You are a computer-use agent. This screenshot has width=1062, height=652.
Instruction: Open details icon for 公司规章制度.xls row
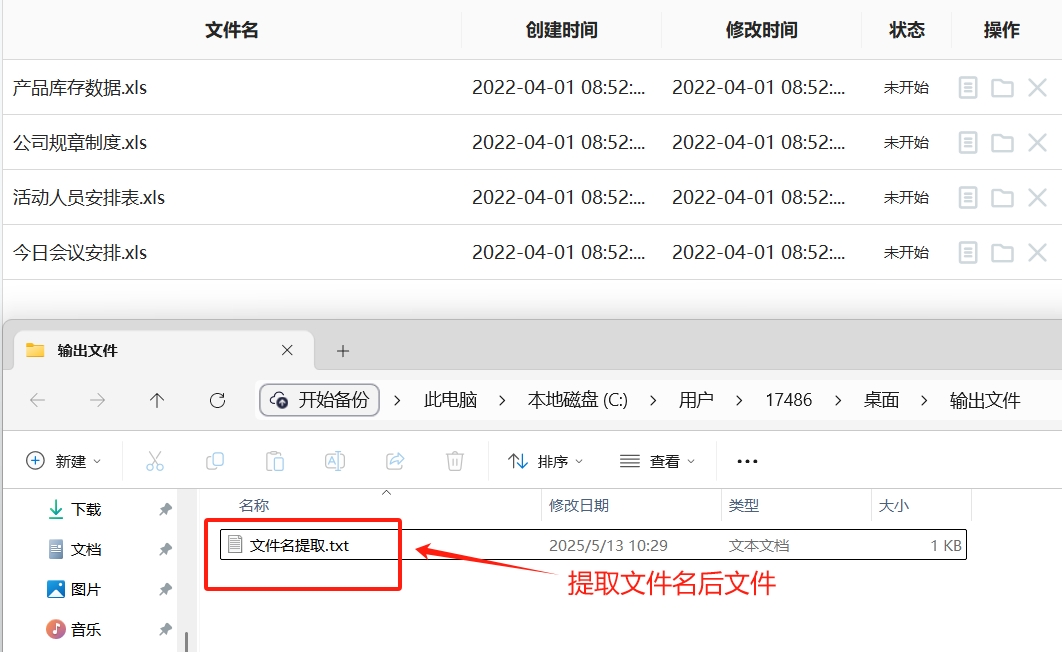968,143
